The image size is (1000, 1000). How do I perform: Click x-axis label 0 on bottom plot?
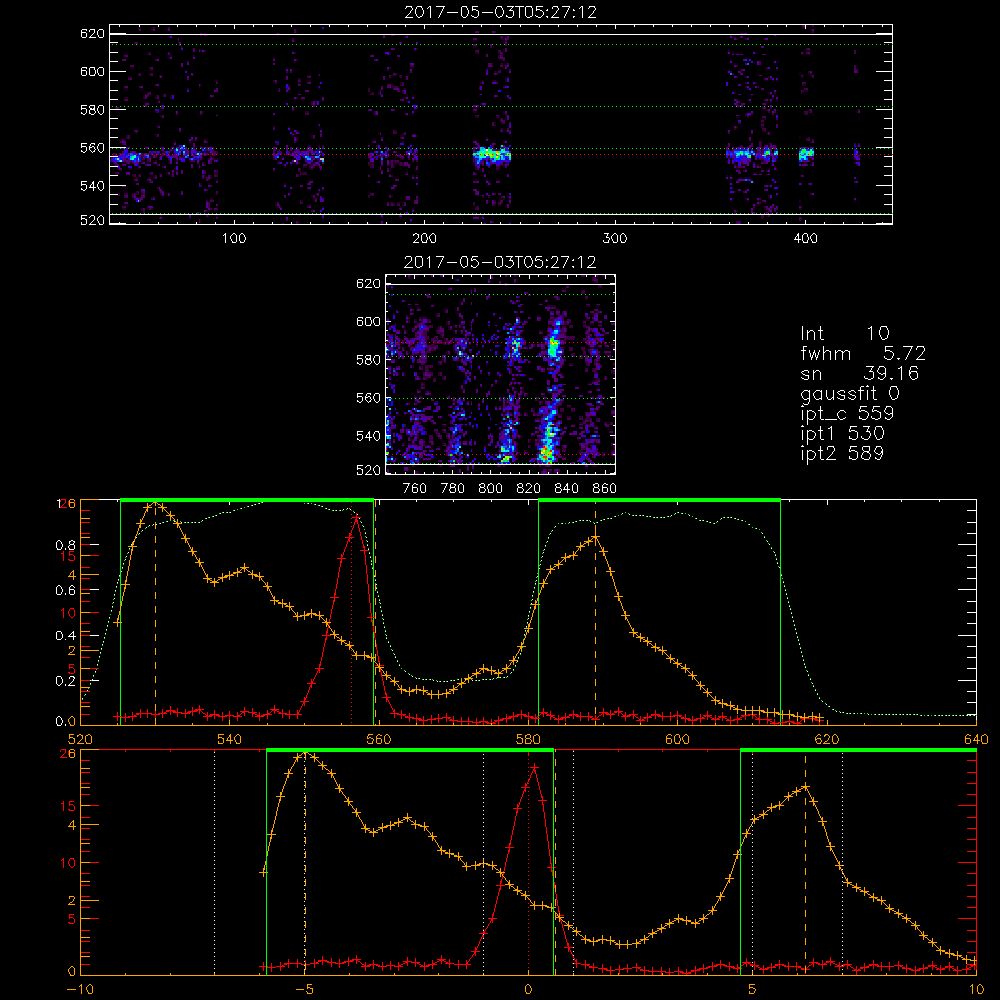528,990
